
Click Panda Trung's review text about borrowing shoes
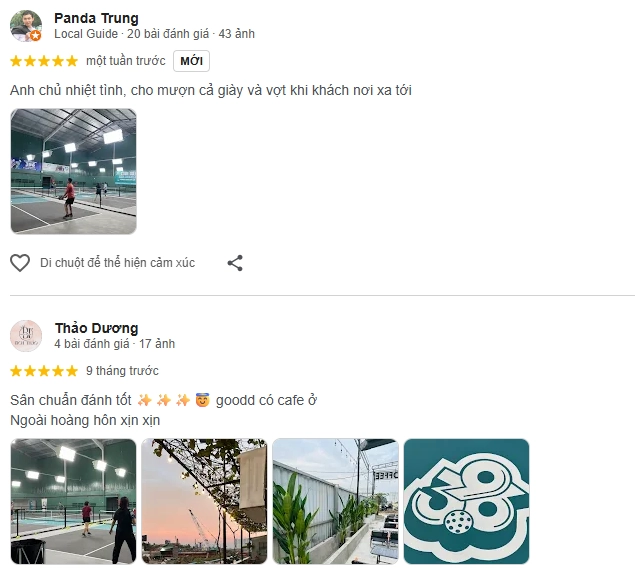pyautogui.click(x=211, y=90)
